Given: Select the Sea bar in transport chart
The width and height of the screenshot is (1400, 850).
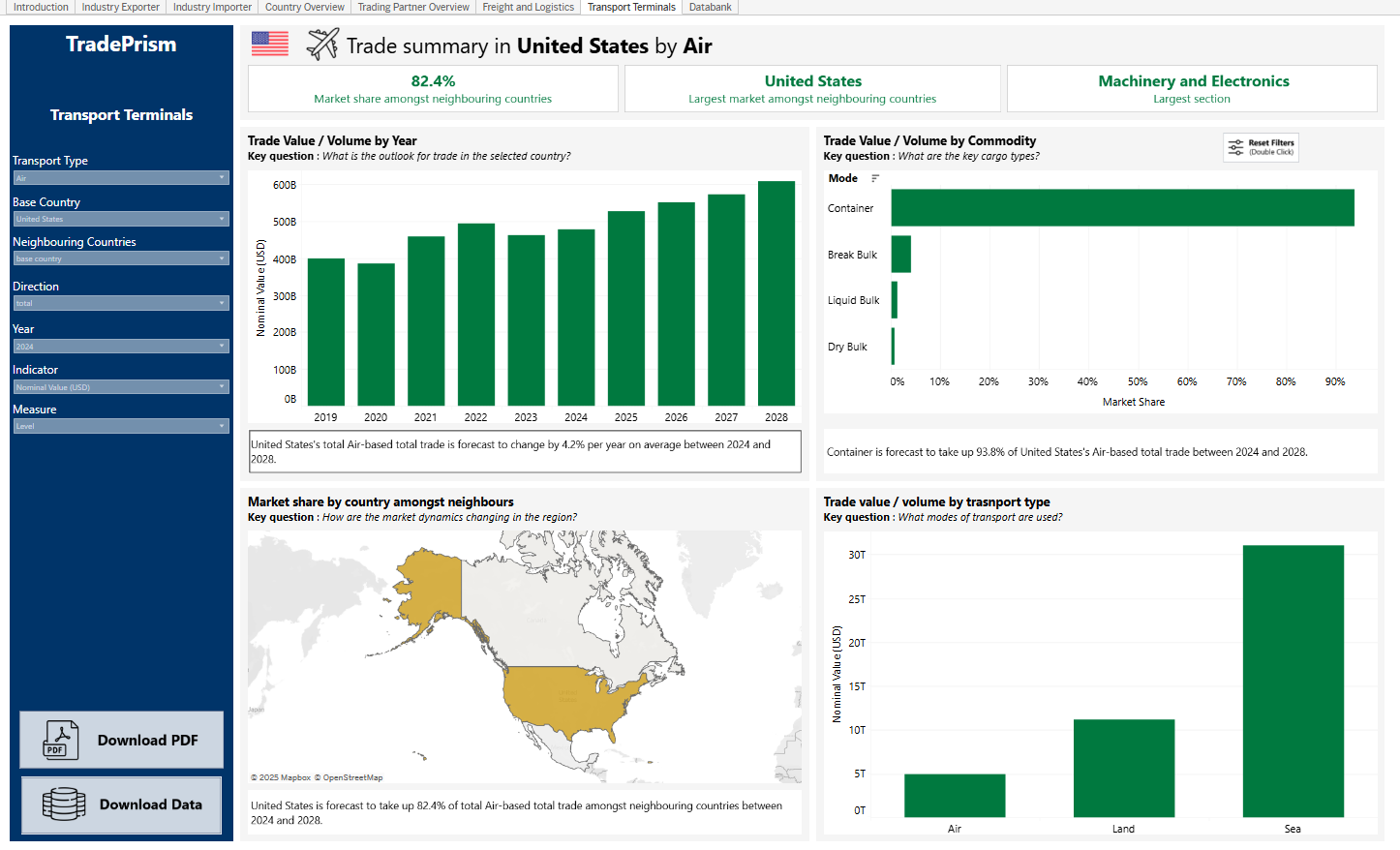Looking at the screenshot, I should click(1293, 682).
